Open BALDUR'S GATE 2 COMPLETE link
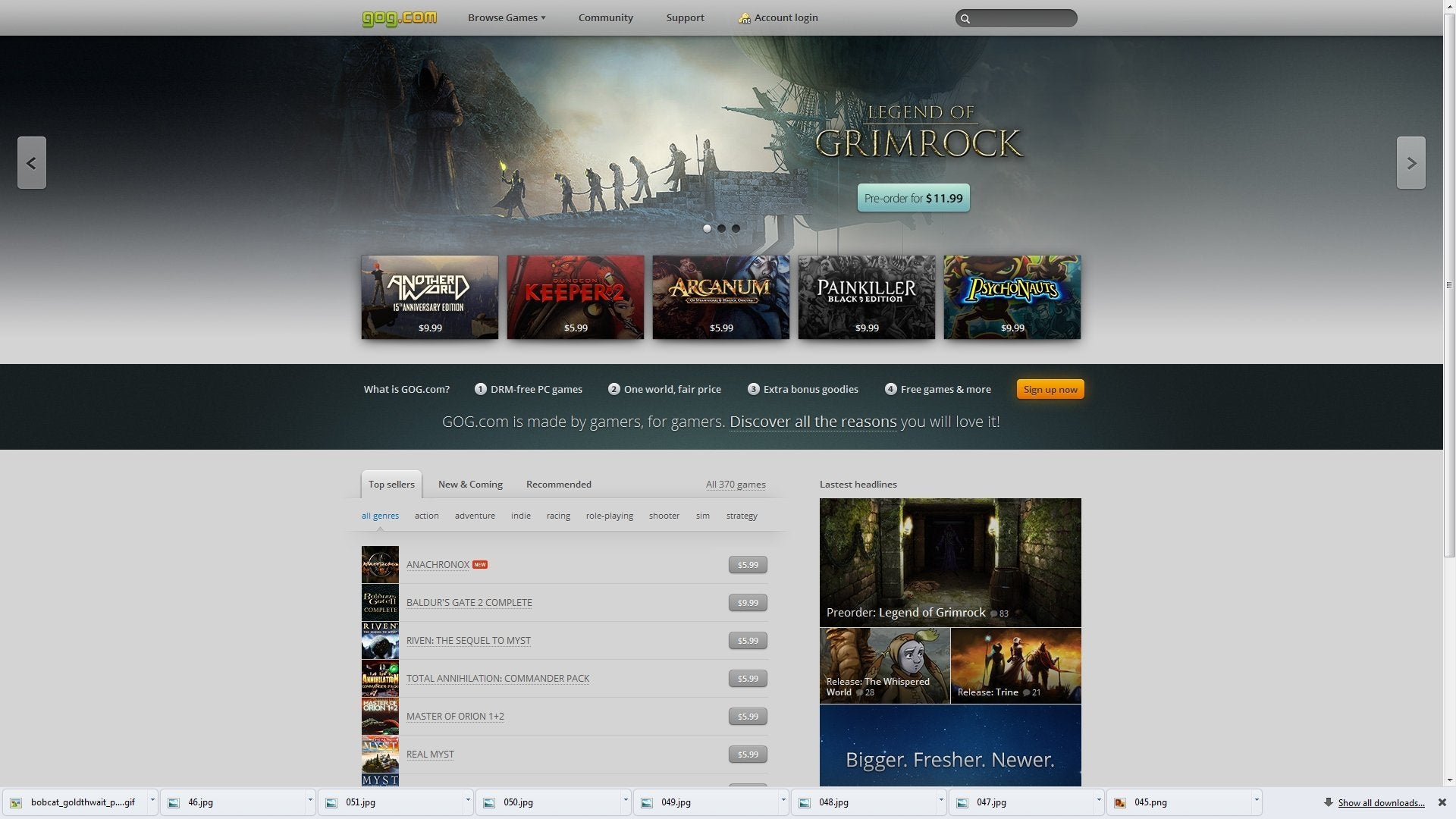This screenshot has height=819, width=1456. [x=469, y=603]
